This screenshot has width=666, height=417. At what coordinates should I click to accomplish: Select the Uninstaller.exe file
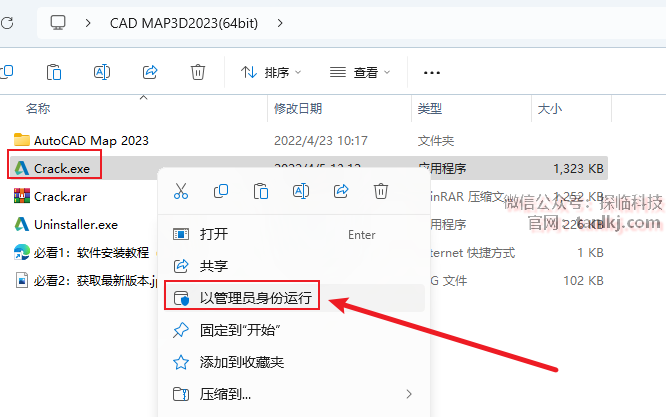[x=76, y=225]
